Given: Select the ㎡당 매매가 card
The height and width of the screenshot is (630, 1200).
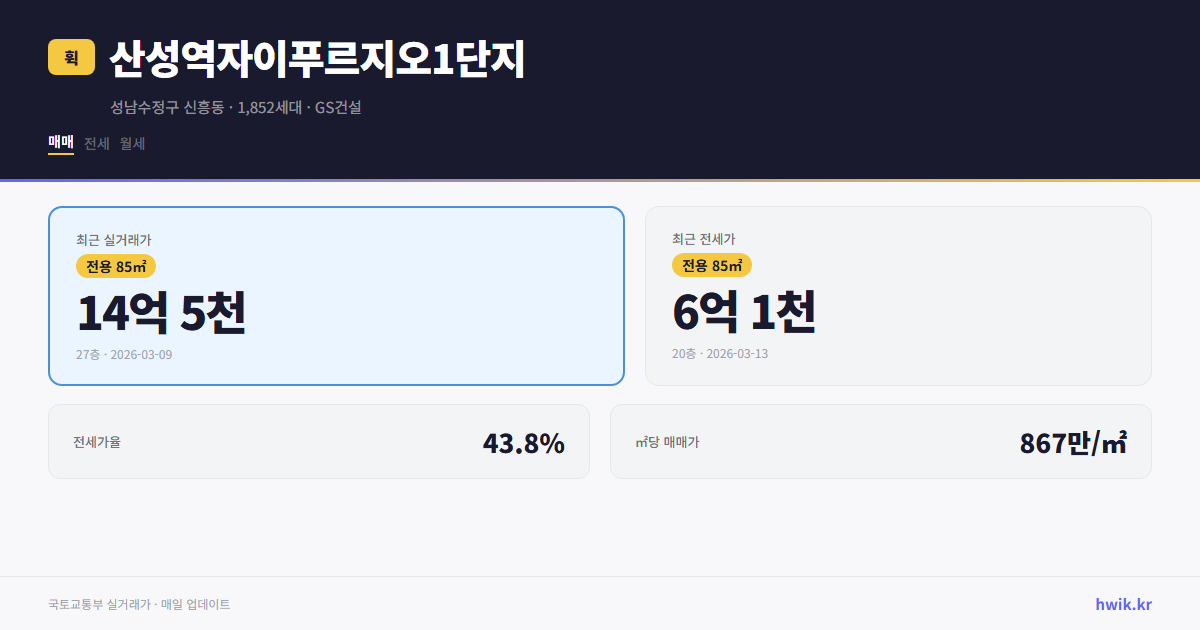Looking at the screenshot, I should point(880,441).
